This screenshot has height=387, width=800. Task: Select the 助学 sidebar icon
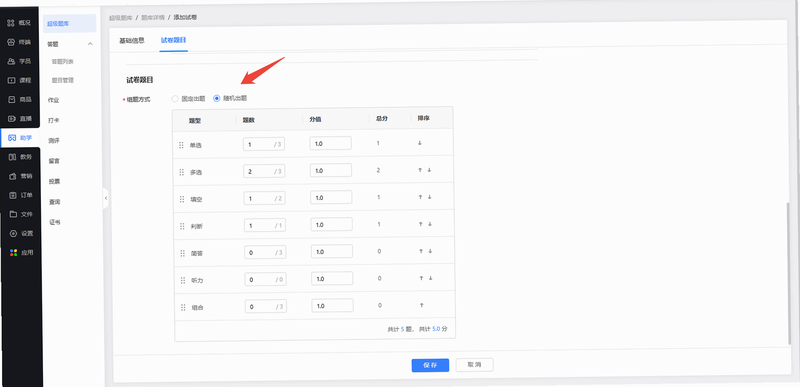point(12,138)
